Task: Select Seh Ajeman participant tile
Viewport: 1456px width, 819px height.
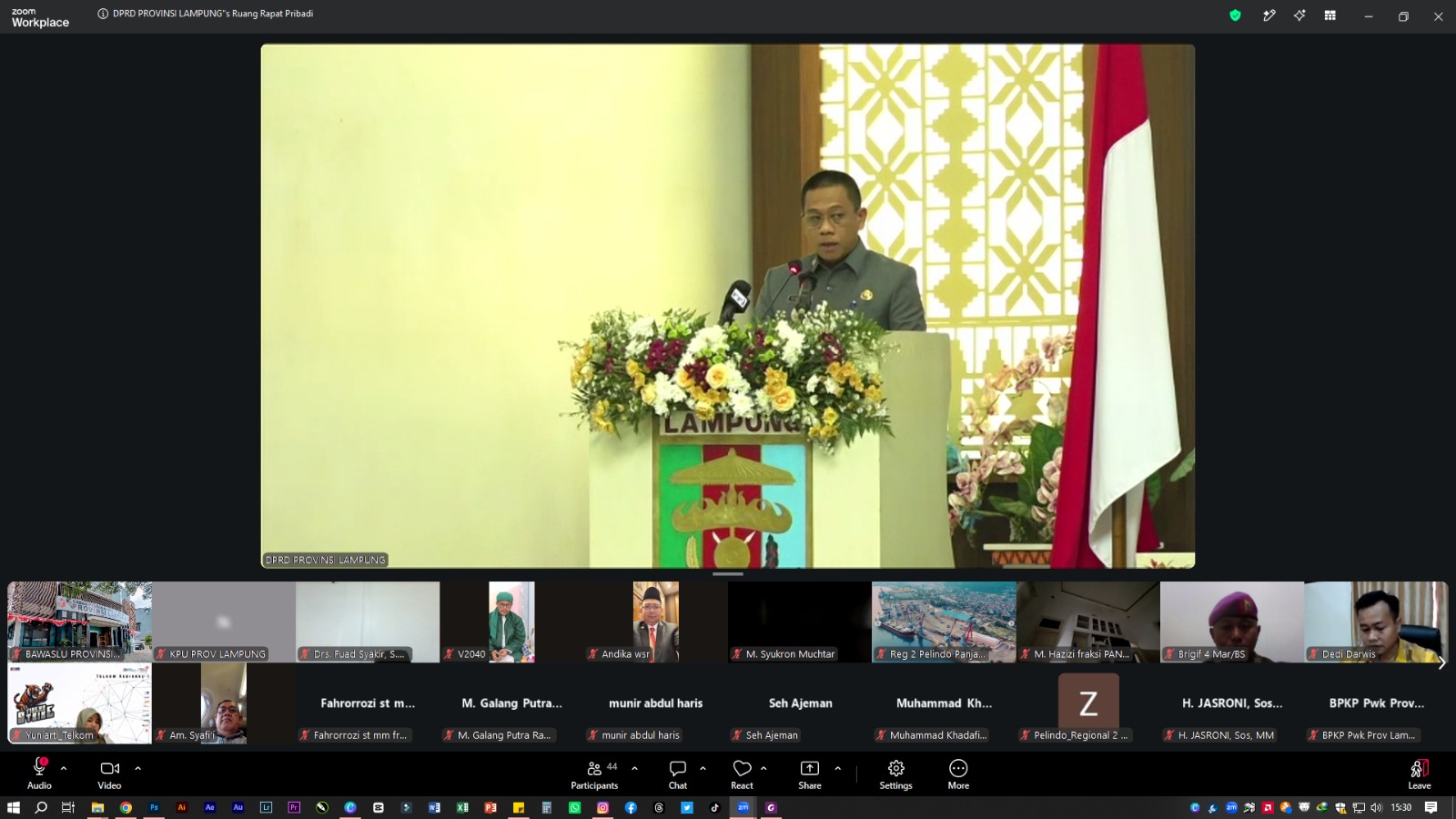Action: coord(800,703)
